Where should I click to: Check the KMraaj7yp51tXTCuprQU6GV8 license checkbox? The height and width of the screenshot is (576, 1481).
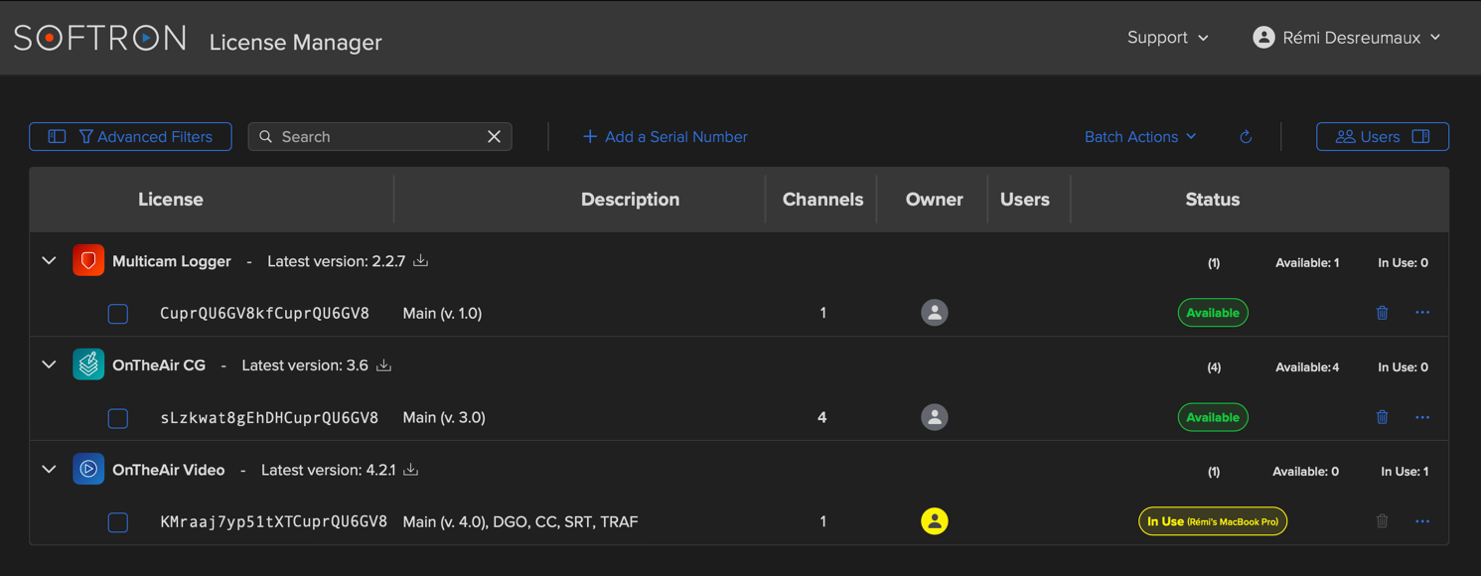click(x=118, y=522)
